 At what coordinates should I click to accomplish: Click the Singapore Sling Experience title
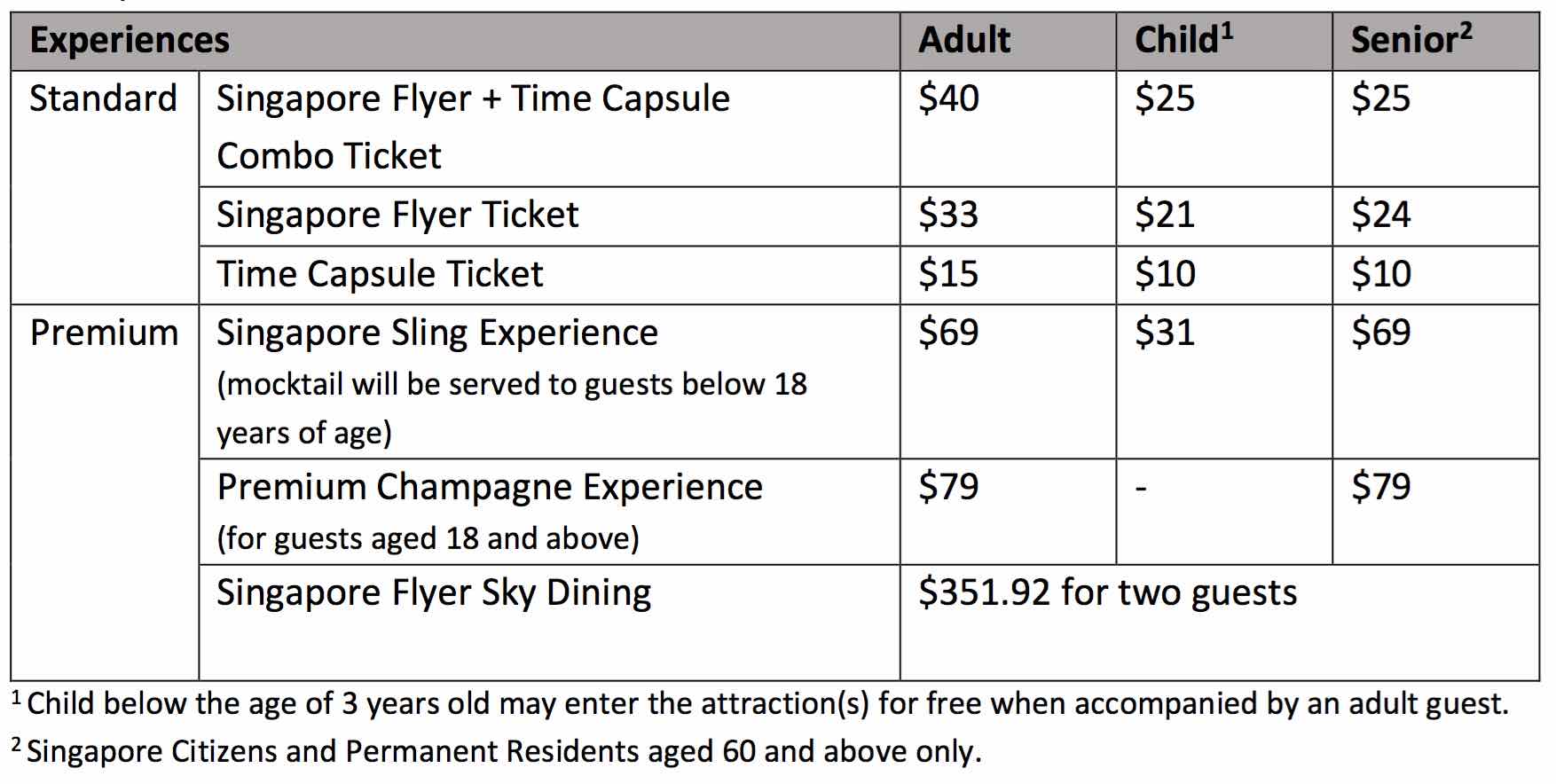pos(437,333)
